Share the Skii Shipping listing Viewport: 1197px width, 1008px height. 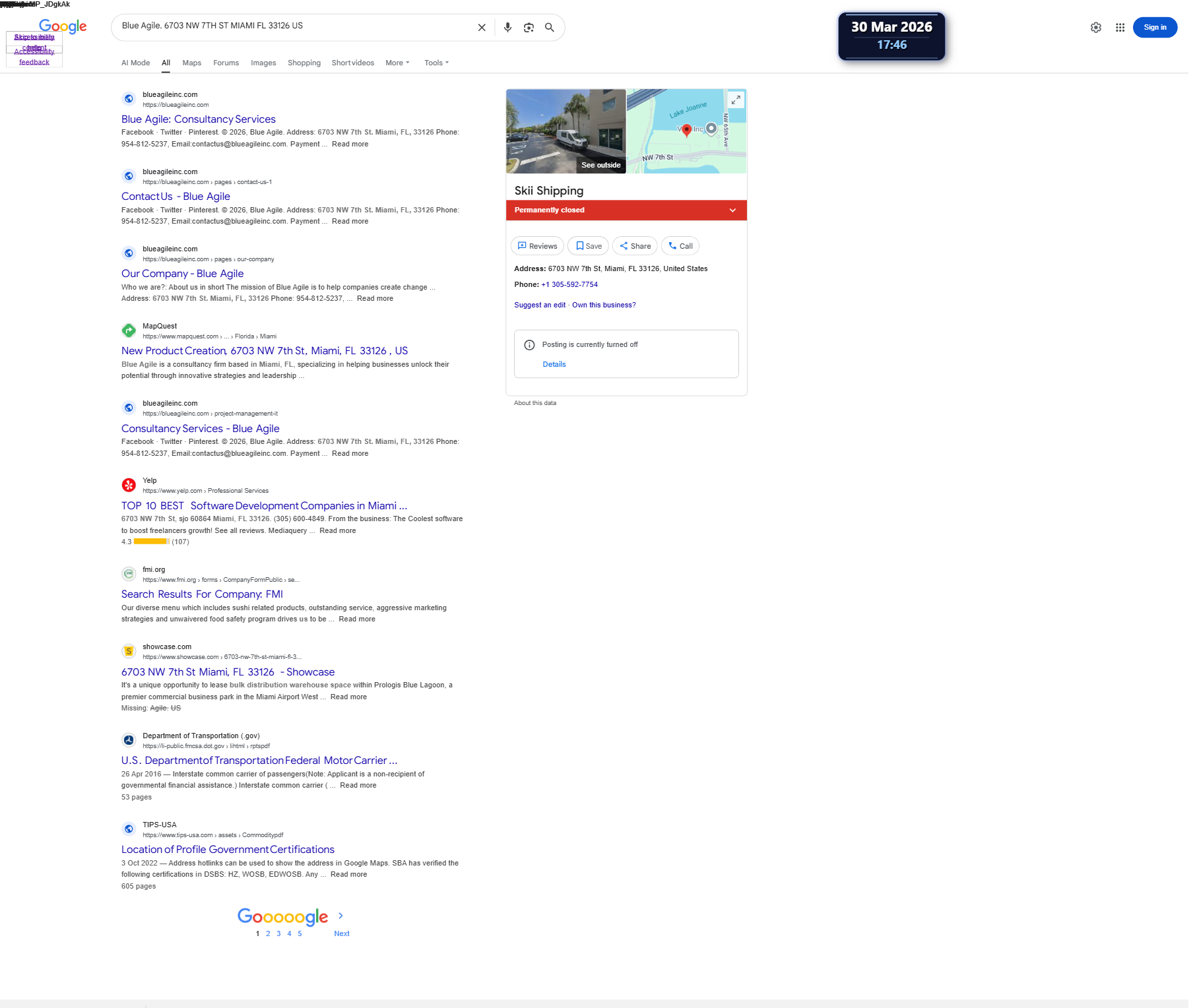point(635,246)
